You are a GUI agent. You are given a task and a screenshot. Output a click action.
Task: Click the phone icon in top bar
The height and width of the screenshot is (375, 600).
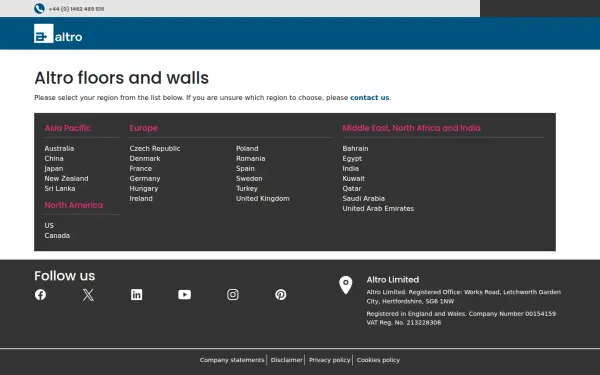point(39,8)
